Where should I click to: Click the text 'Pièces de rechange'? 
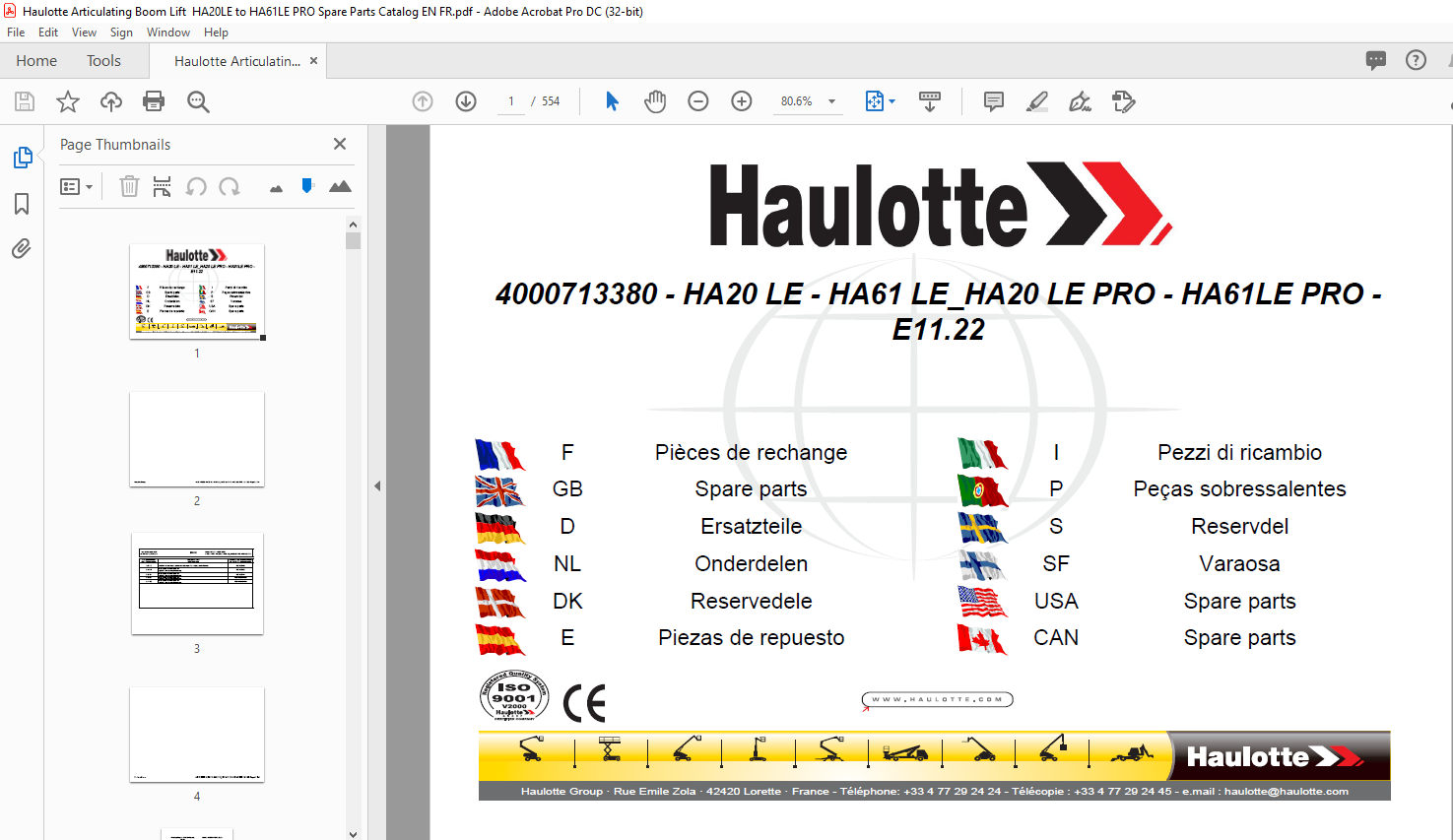click(x=751, y=452)
